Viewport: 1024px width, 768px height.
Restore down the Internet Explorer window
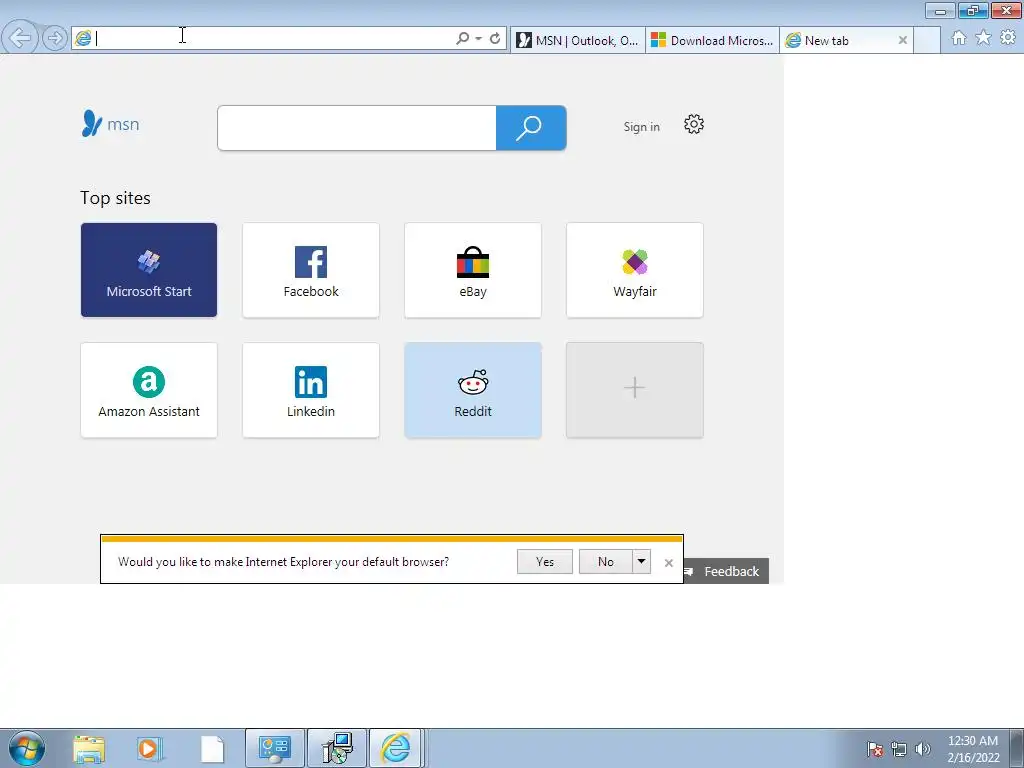point(973,10)
